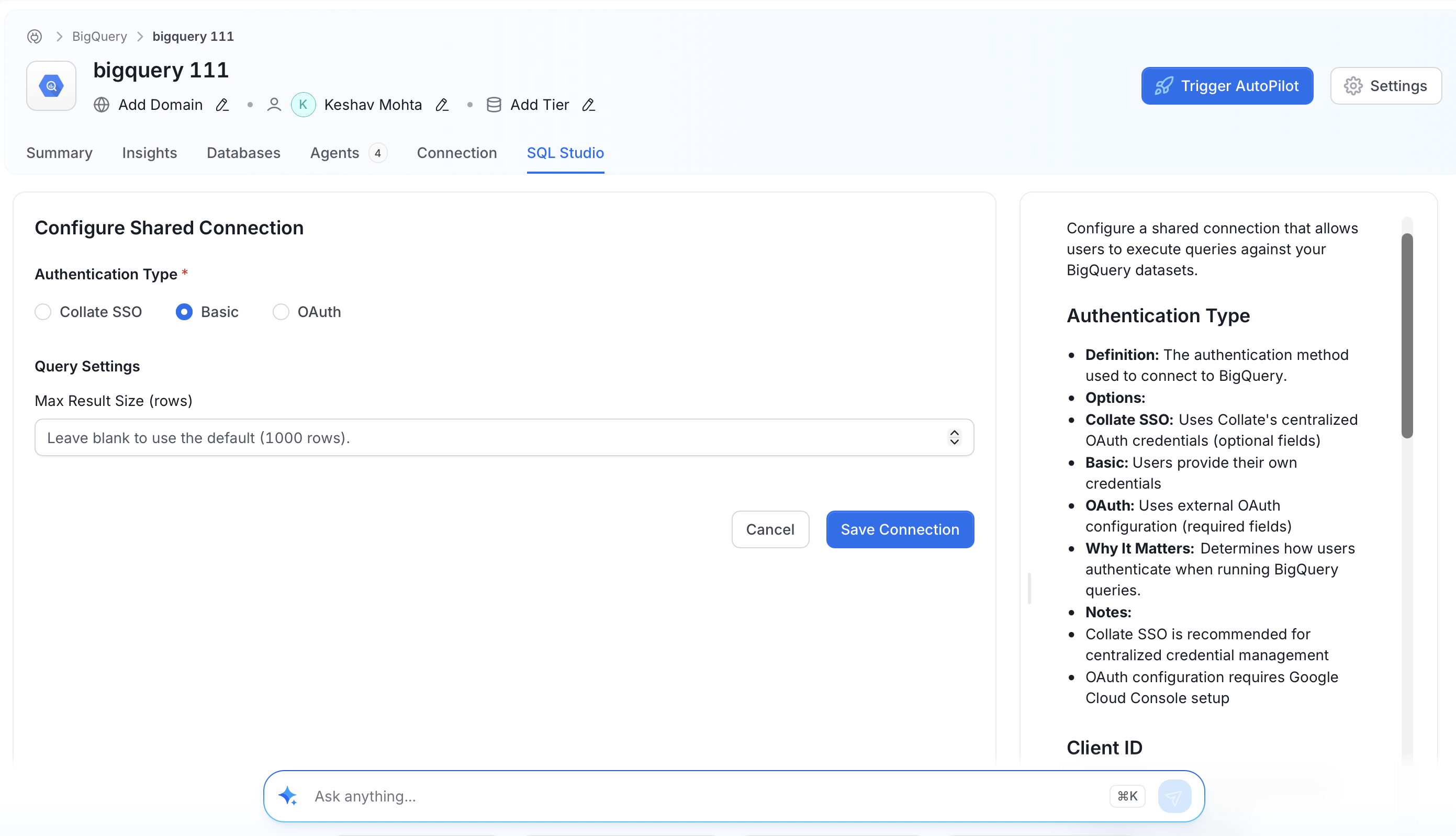Viewport: 1456px width, 836px height.
Task: Switch to the Insights tab
Action: click(149, 153)
